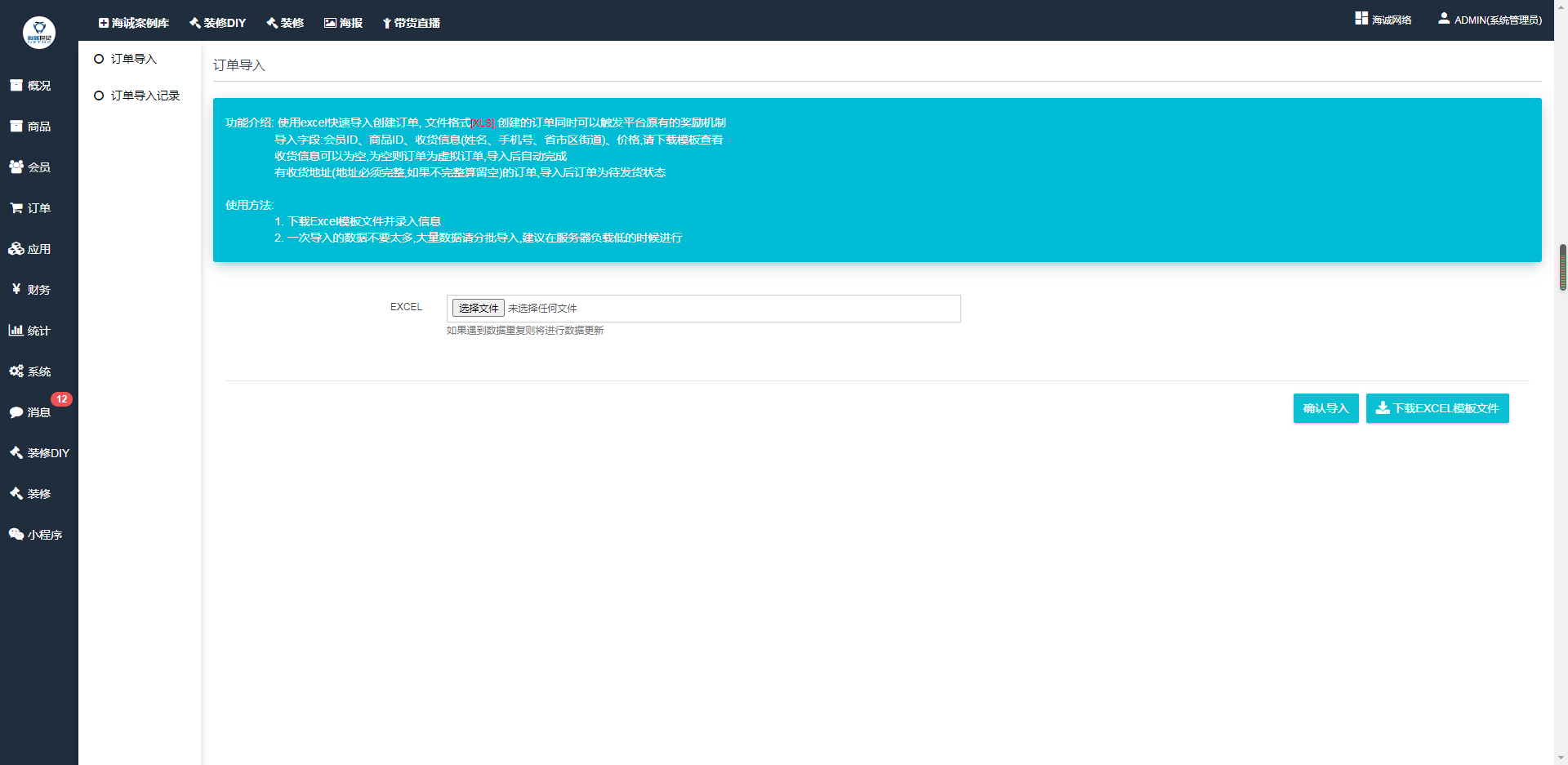Download the EXCEL template file
The width and height of the screenshot is (1568, 765).
[x=1437, y=408]
